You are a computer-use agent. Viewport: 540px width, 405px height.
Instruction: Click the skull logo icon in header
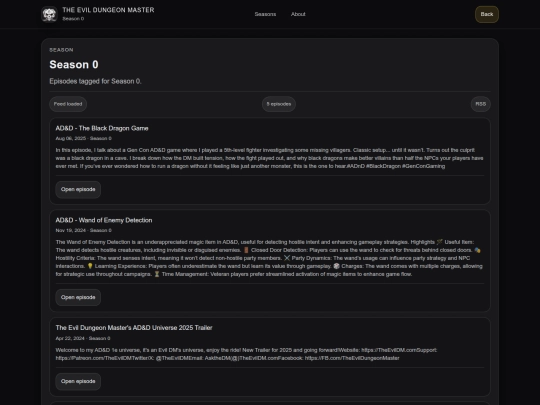point(49,14)
